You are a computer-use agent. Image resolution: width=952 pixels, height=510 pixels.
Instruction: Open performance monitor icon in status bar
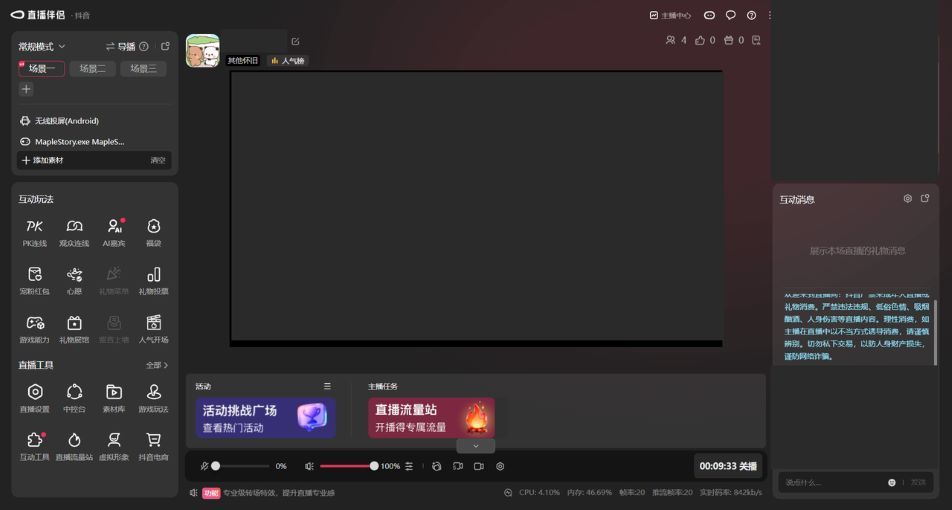508,492
